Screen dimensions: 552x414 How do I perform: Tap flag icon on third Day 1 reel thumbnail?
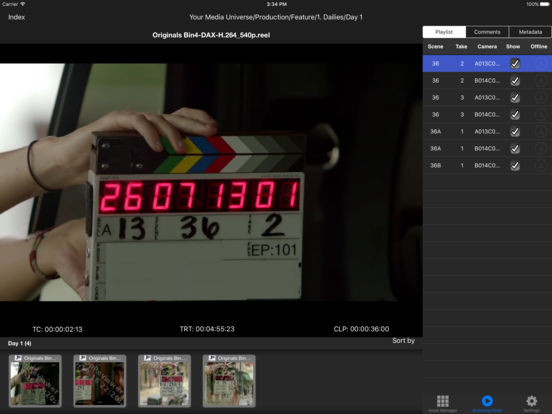point(148,358)
